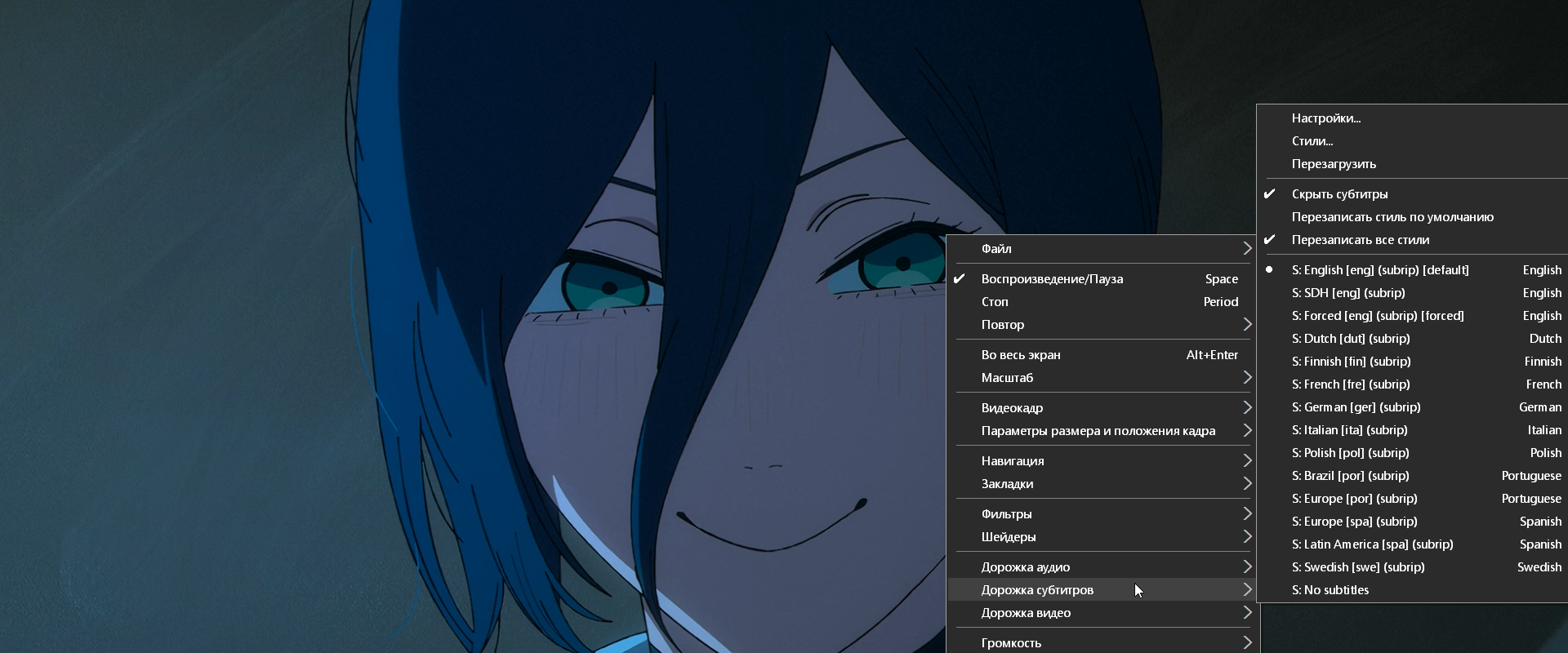The width and height of the screenshot is (1568, 653).
Task: Switch to Swedish subtitle track
Action: [1413, 567]
